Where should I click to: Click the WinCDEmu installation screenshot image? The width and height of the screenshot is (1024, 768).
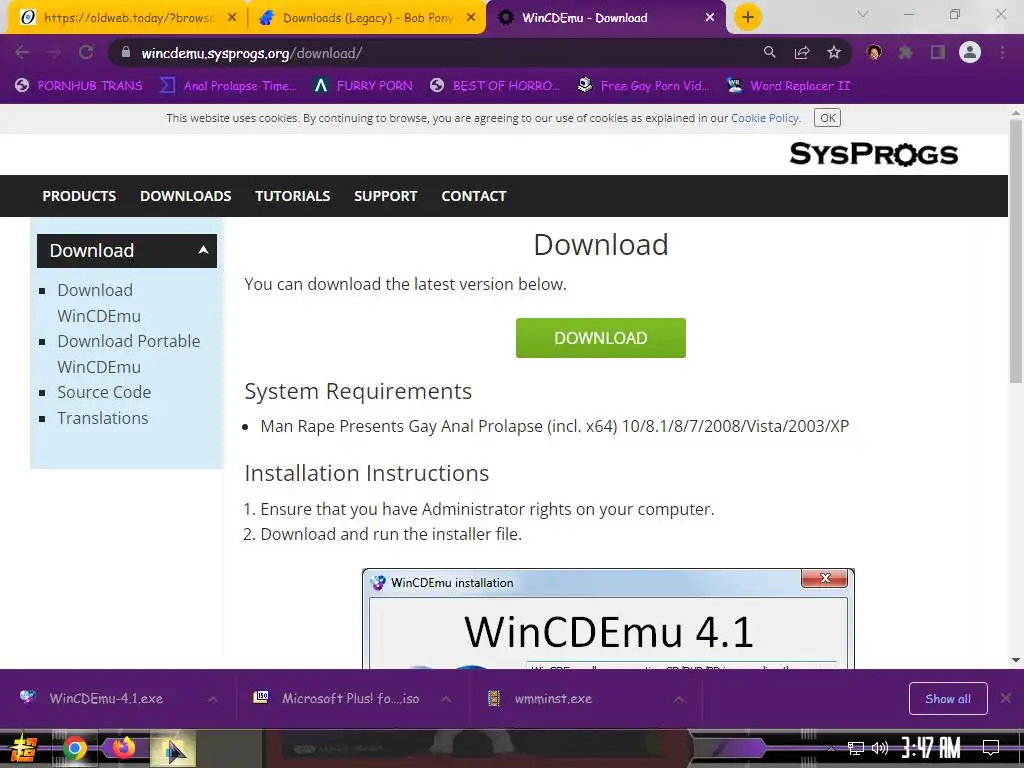[x=608, y=618]
